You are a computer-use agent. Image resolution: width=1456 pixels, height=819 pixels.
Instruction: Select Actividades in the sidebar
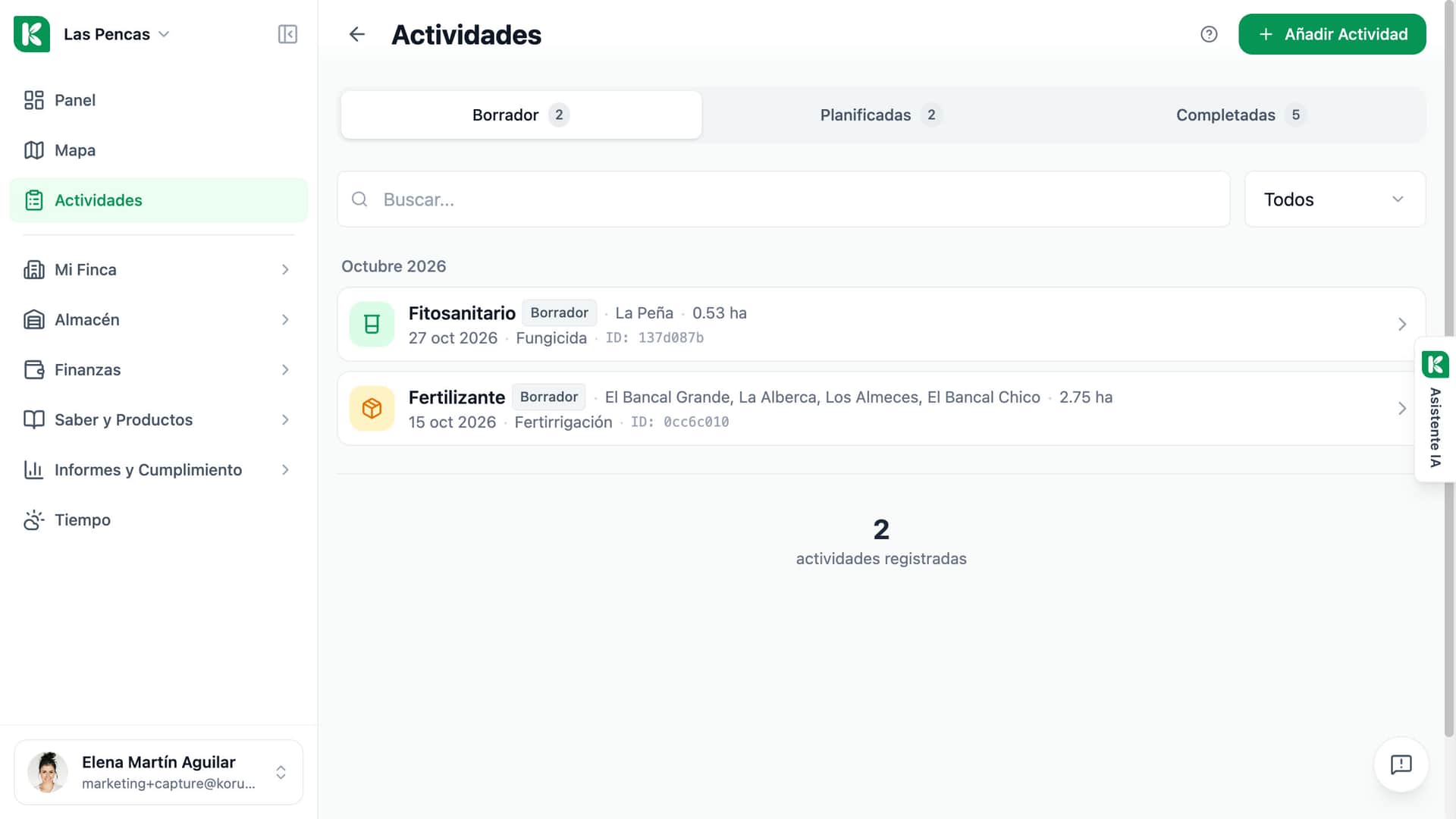[x=158, y=200]
